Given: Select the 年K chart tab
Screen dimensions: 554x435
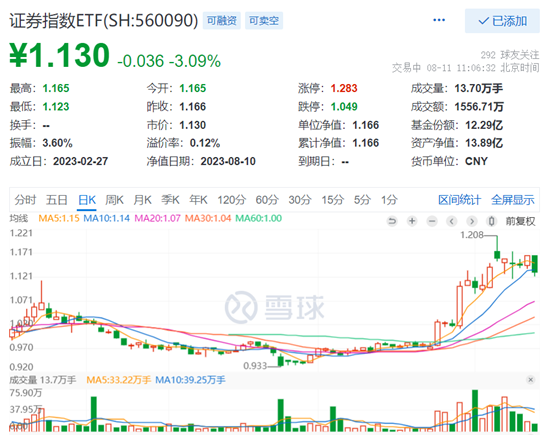Looking at the screenshot, I should (198, 200).
